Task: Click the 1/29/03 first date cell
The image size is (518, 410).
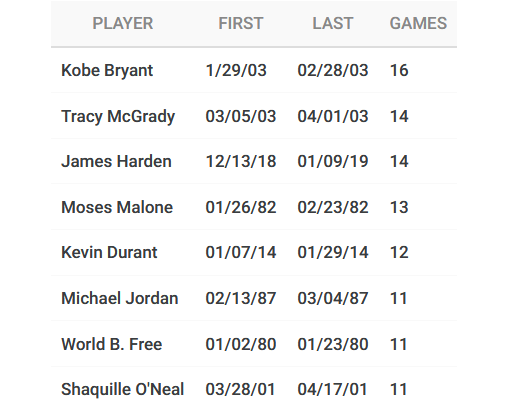Action: (x=236, y=71)
